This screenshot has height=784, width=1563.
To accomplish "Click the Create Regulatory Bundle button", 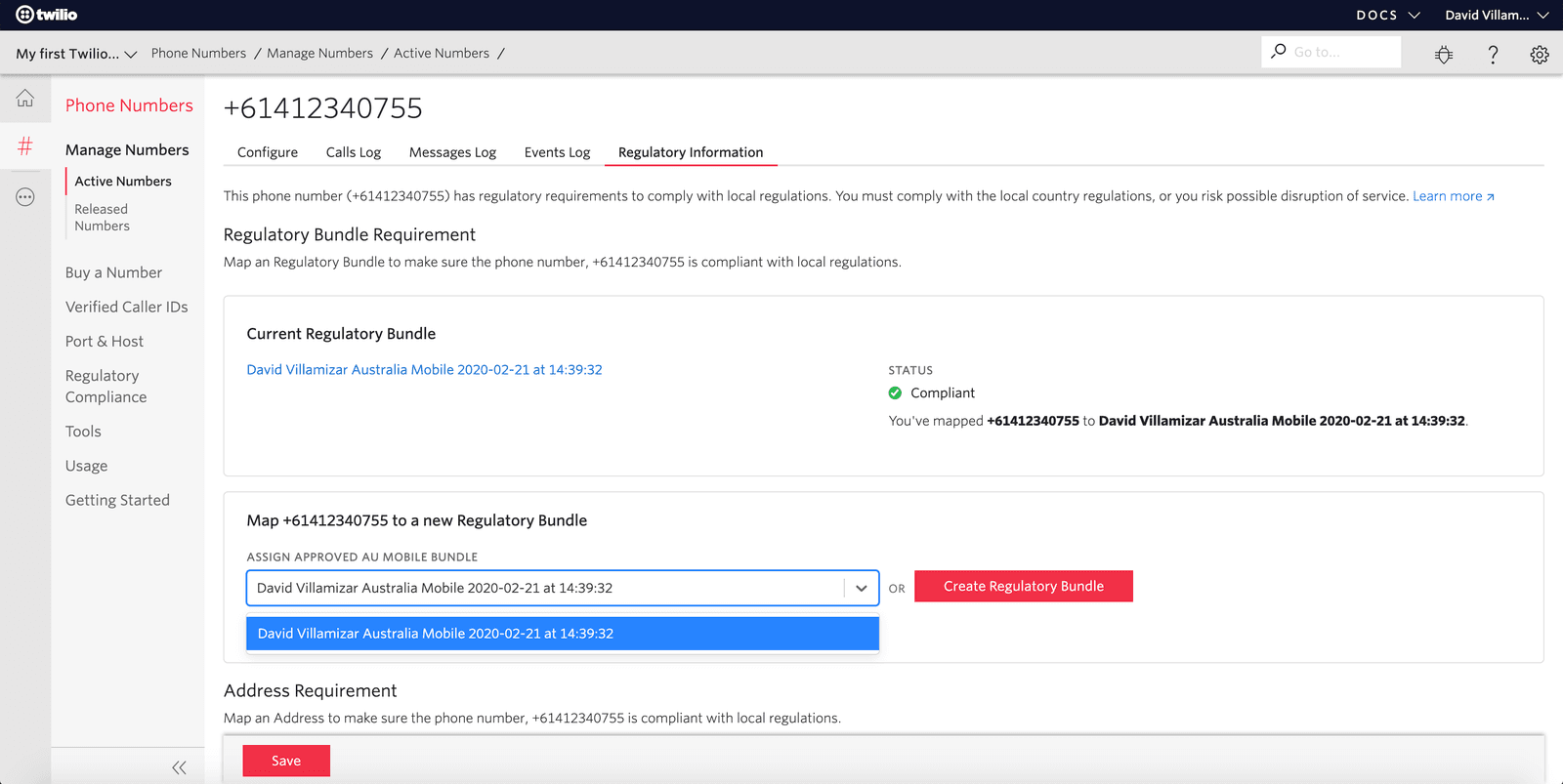I will click(x=1023, y=586).
